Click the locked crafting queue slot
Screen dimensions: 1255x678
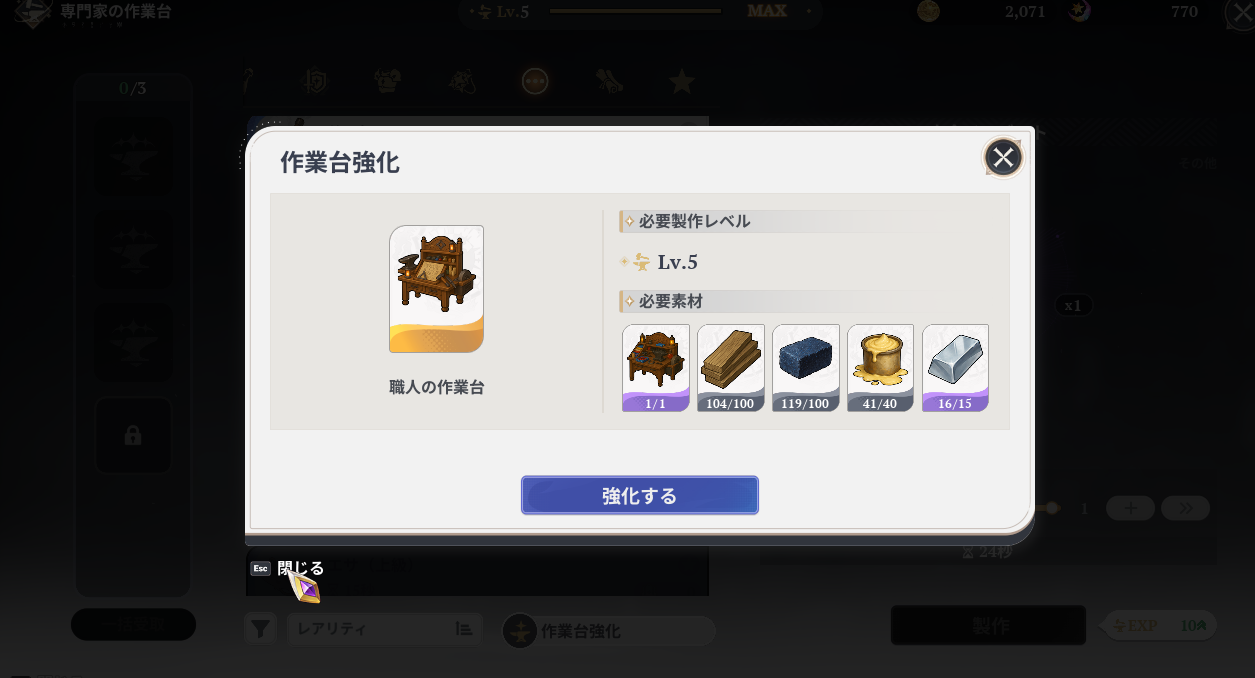click(x=133, y=436)
